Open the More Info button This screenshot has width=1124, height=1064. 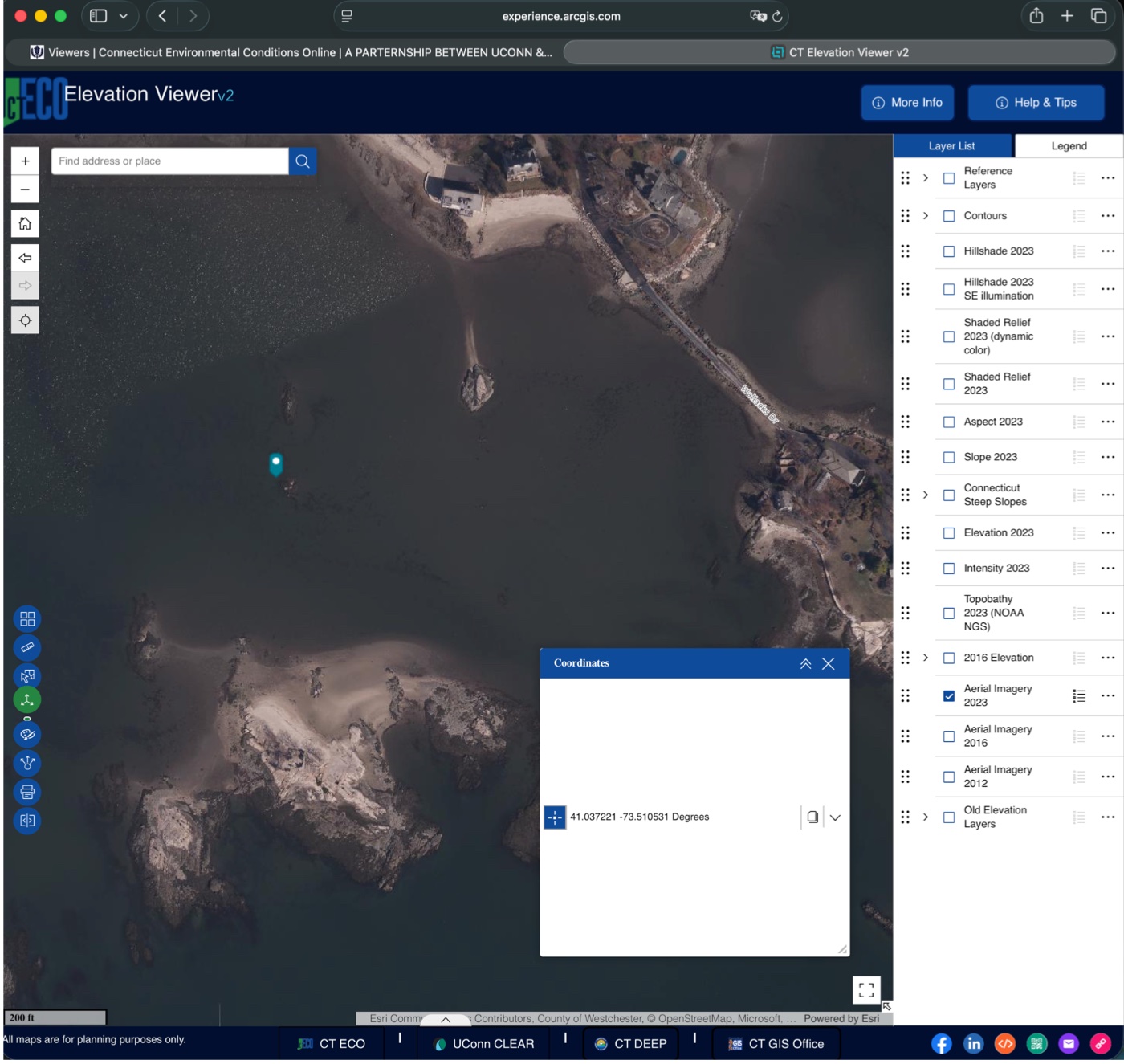point(908,103)
